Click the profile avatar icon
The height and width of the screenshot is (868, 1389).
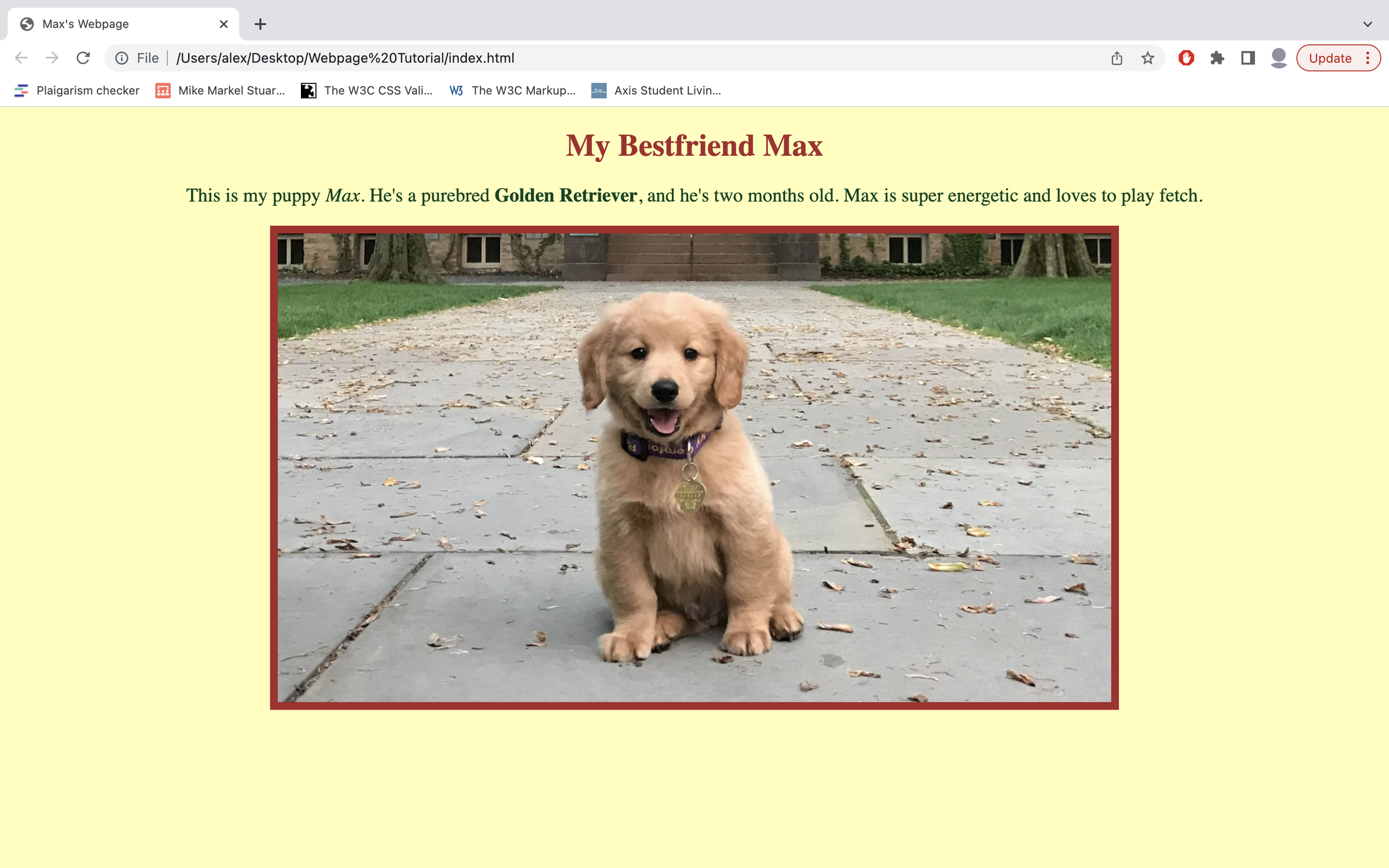point(1278,58)
